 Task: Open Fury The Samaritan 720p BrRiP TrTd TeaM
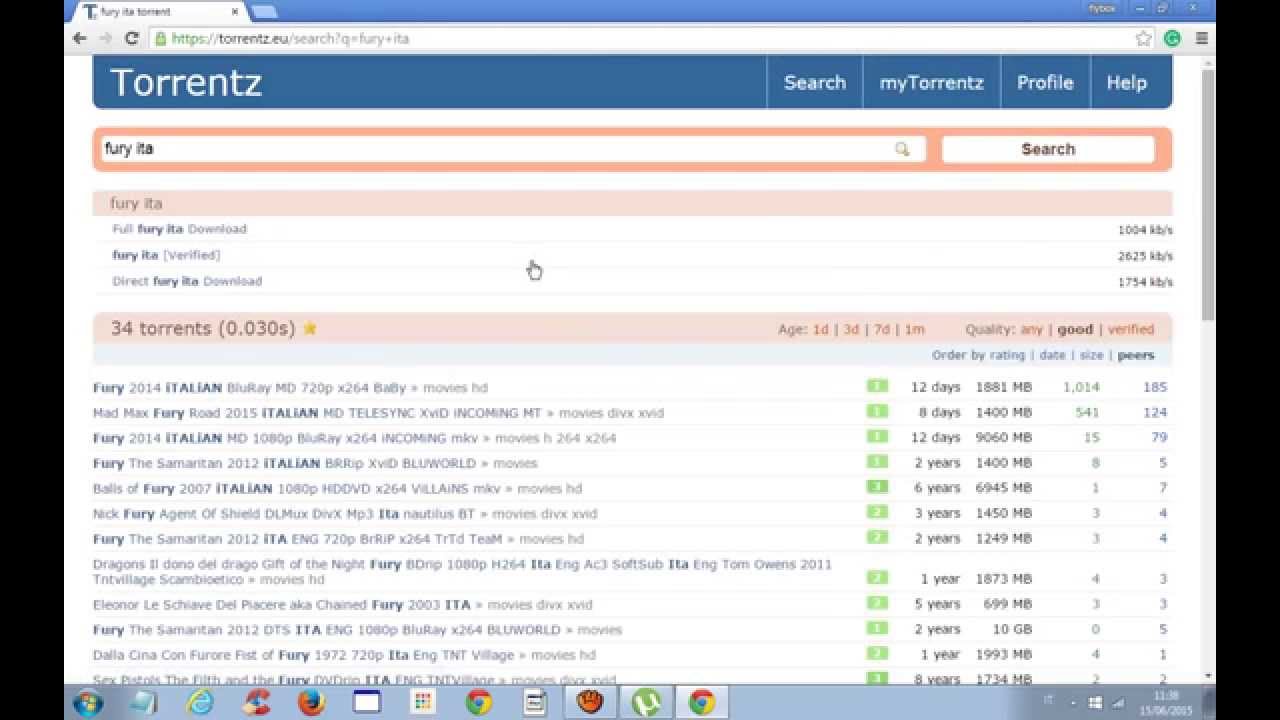point(297,538)
